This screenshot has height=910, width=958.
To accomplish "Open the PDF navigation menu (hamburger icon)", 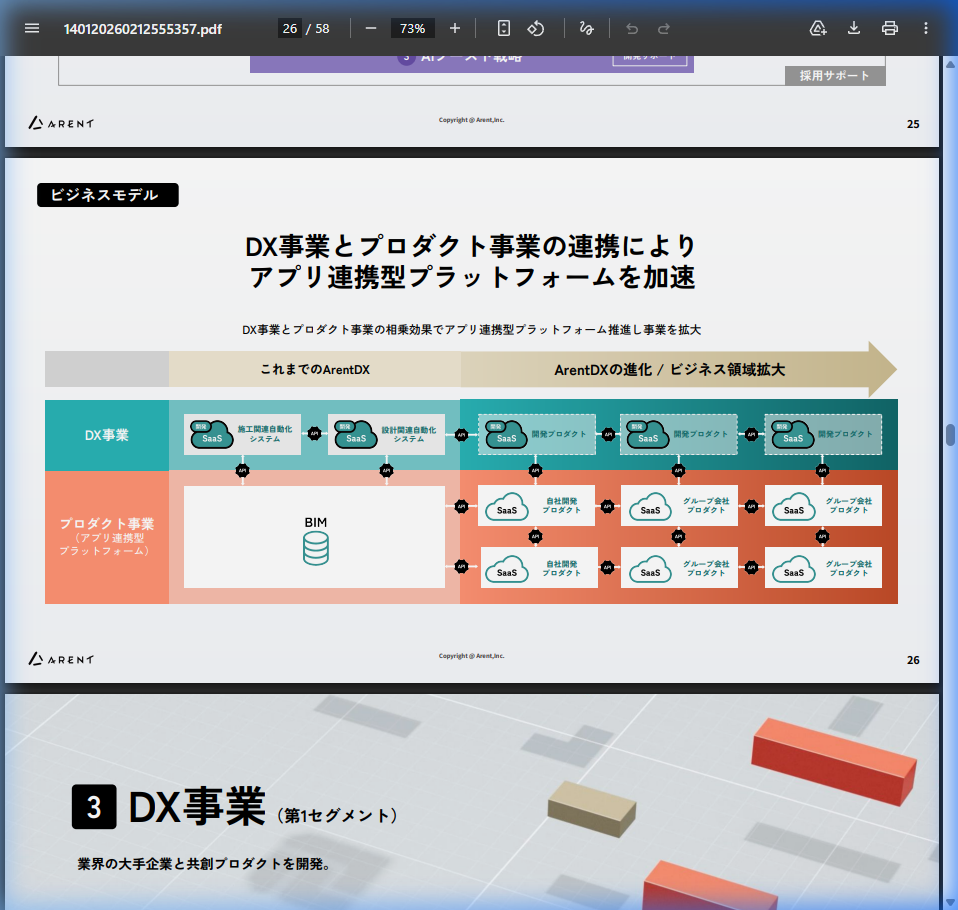I will click(32, 28).
